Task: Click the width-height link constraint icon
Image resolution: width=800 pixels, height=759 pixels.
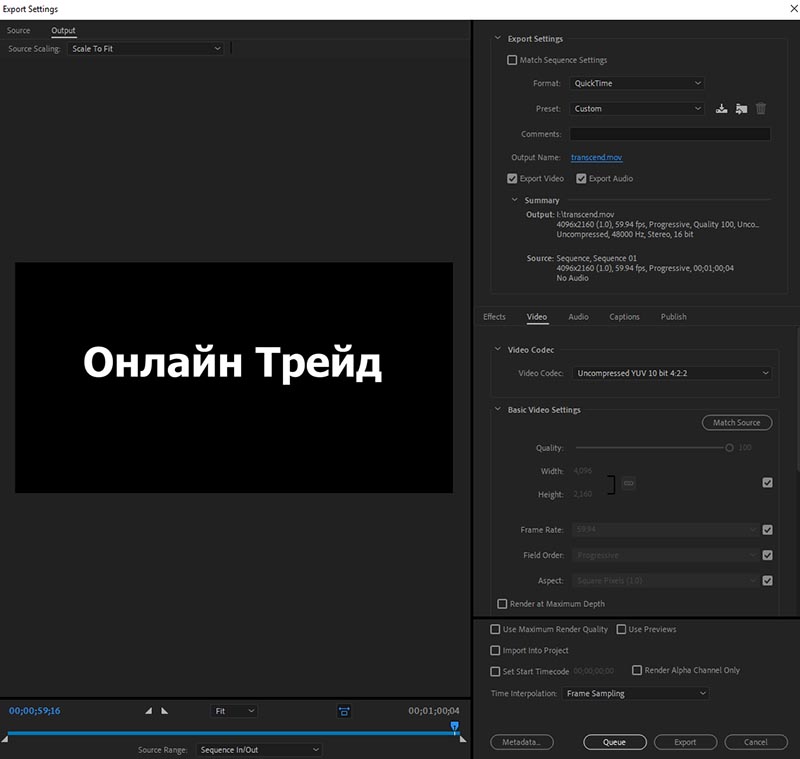Action: (x=629, y=483)
